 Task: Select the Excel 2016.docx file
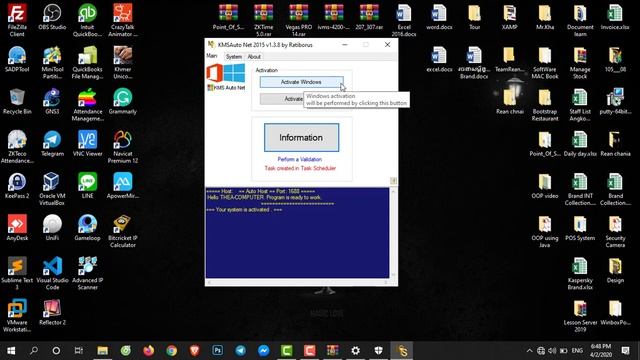coord(404,20)
